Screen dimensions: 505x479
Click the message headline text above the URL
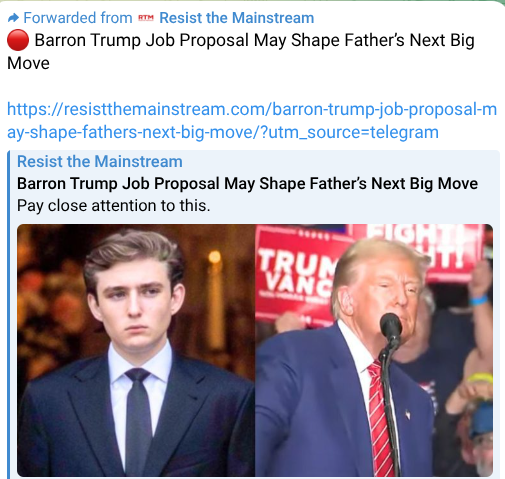pos(241,51)
